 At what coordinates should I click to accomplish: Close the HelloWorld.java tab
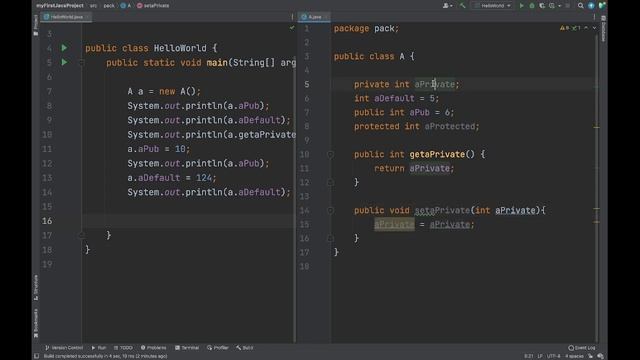(87, 17)
